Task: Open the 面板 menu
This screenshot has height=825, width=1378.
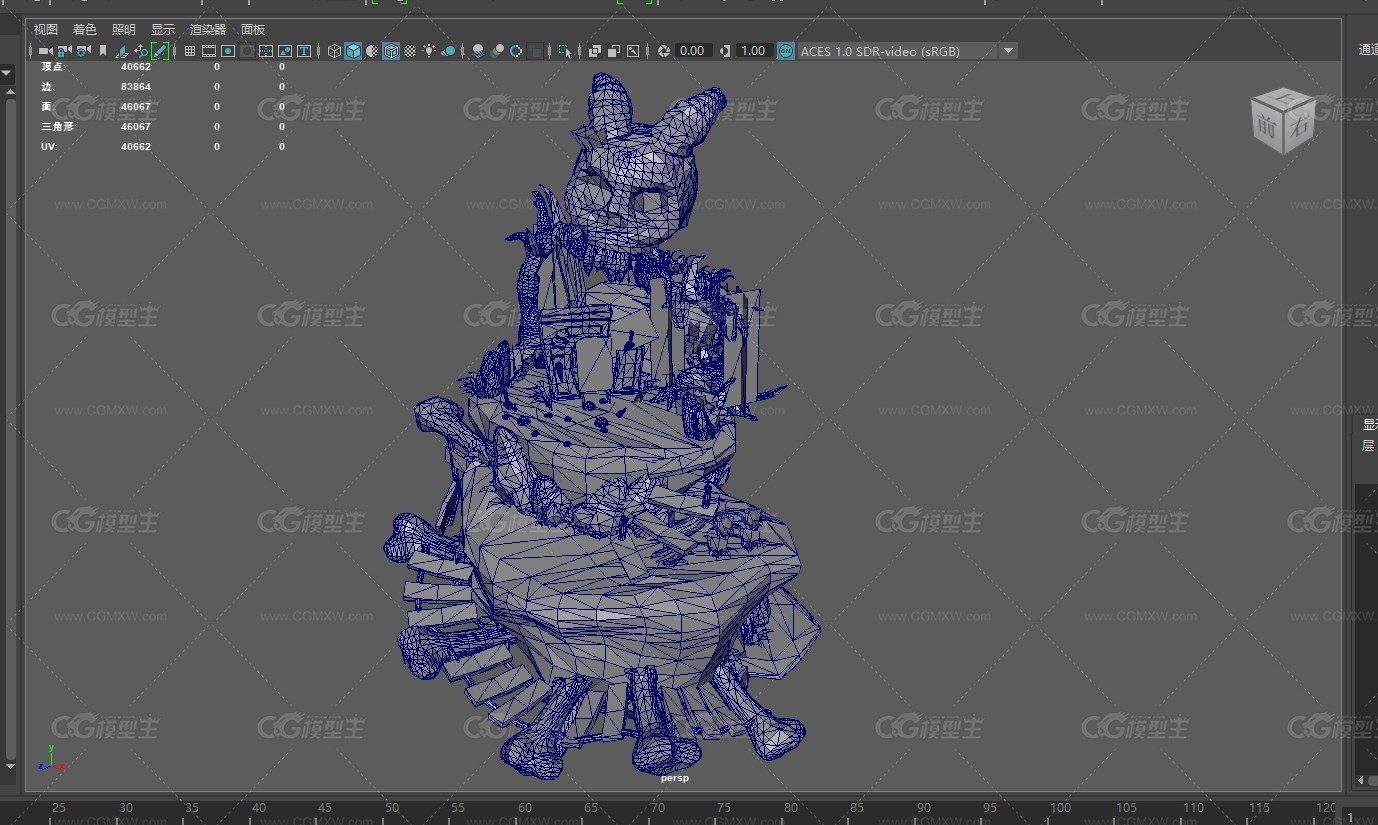Action: (253, 30)
